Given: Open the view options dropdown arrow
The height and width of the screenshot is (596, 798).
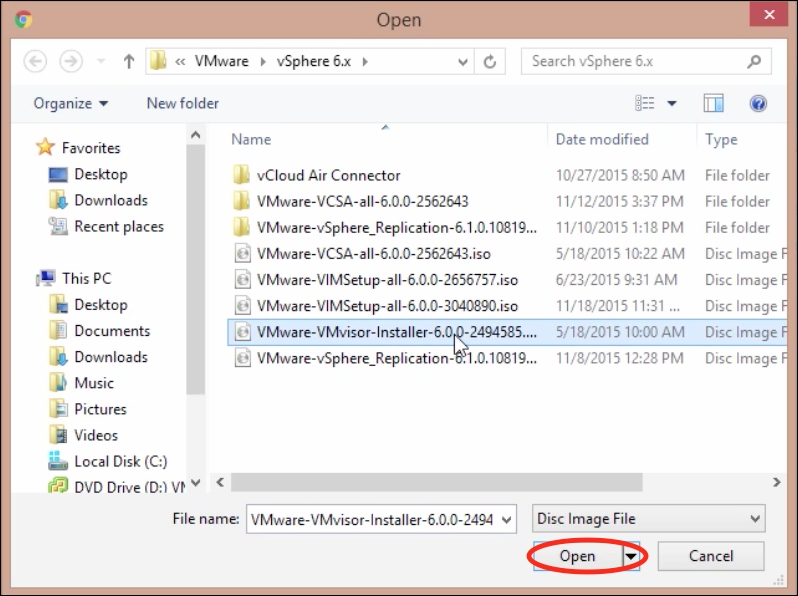Looking at the screenshot, I should [672, 103].
